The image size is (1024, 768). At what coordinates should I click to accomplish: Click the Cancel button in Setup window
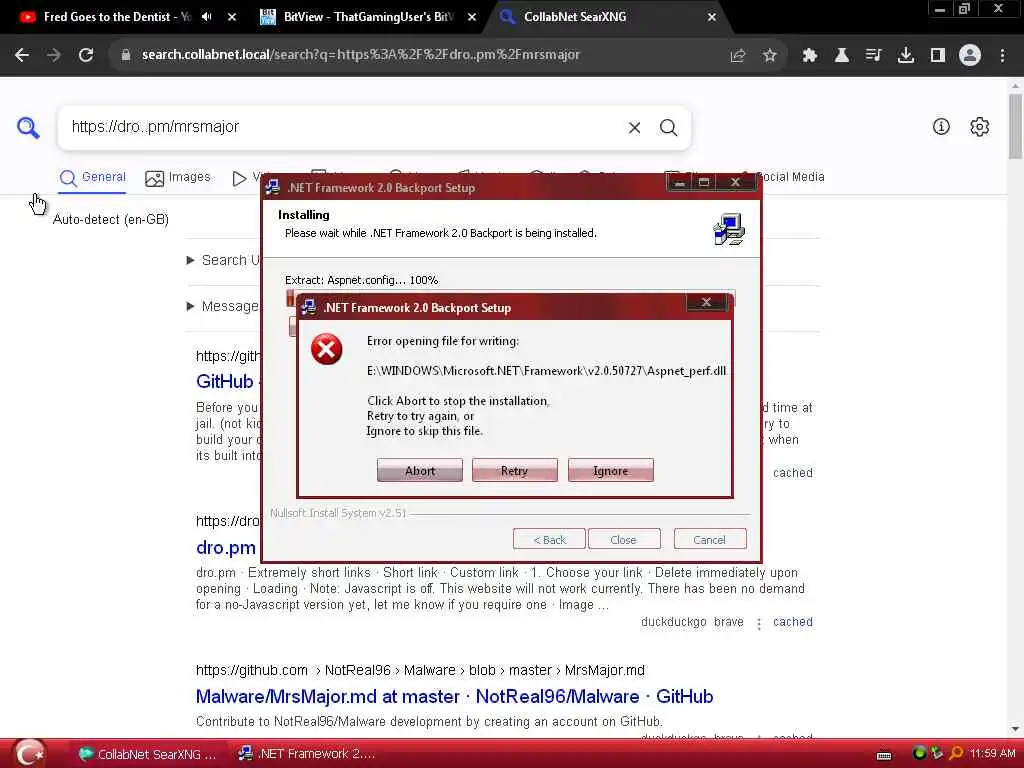709,539
